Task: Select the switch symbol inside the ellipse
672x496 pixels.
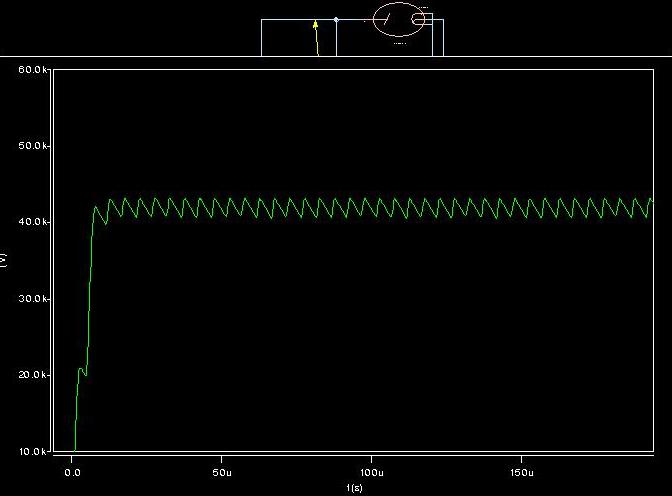Action: 385,19
